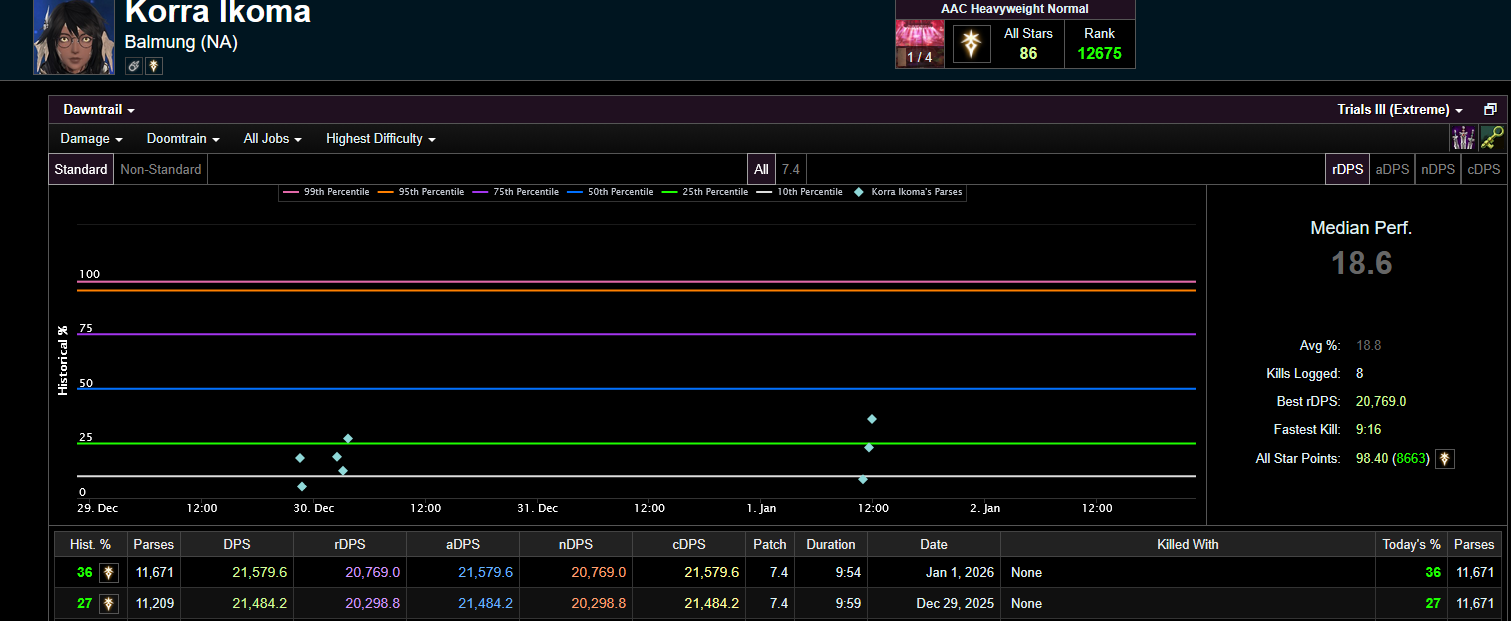Toggle the 95th Percentile legend series
Screen dimensions: 1511x621
(421, 192)
